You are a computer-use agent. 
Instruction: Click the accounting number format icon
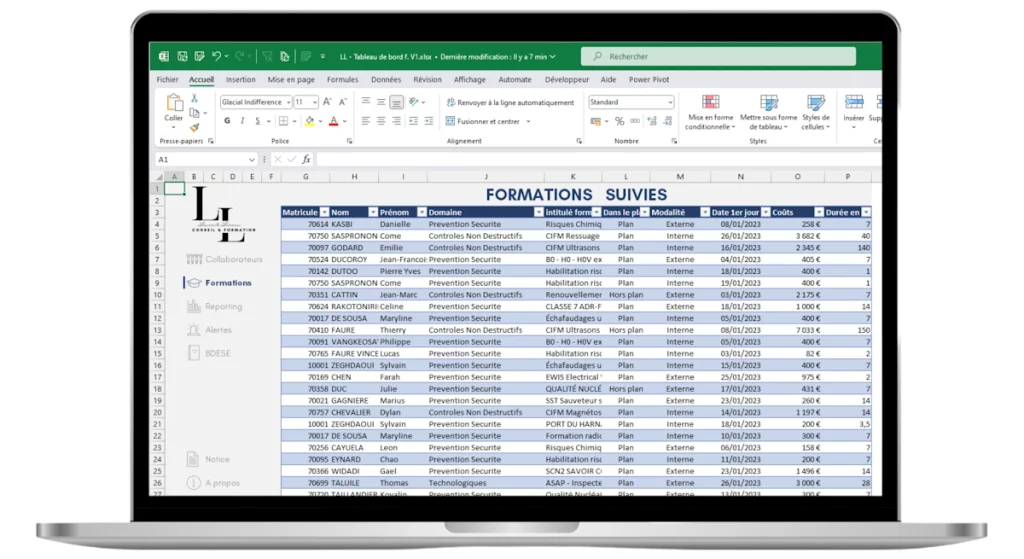(596, 121)
